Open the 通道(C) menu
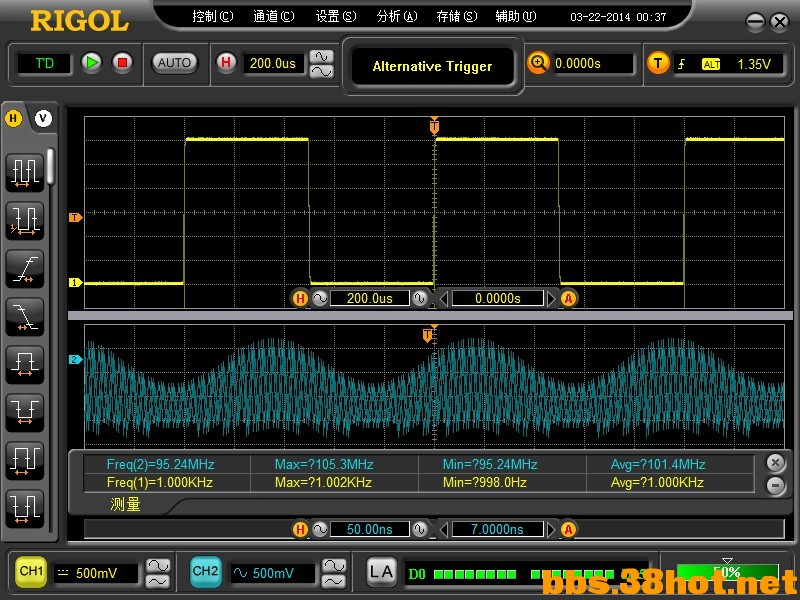Viewport: 800px width, 600px height. pyautogui.click(x=274, y=17)
